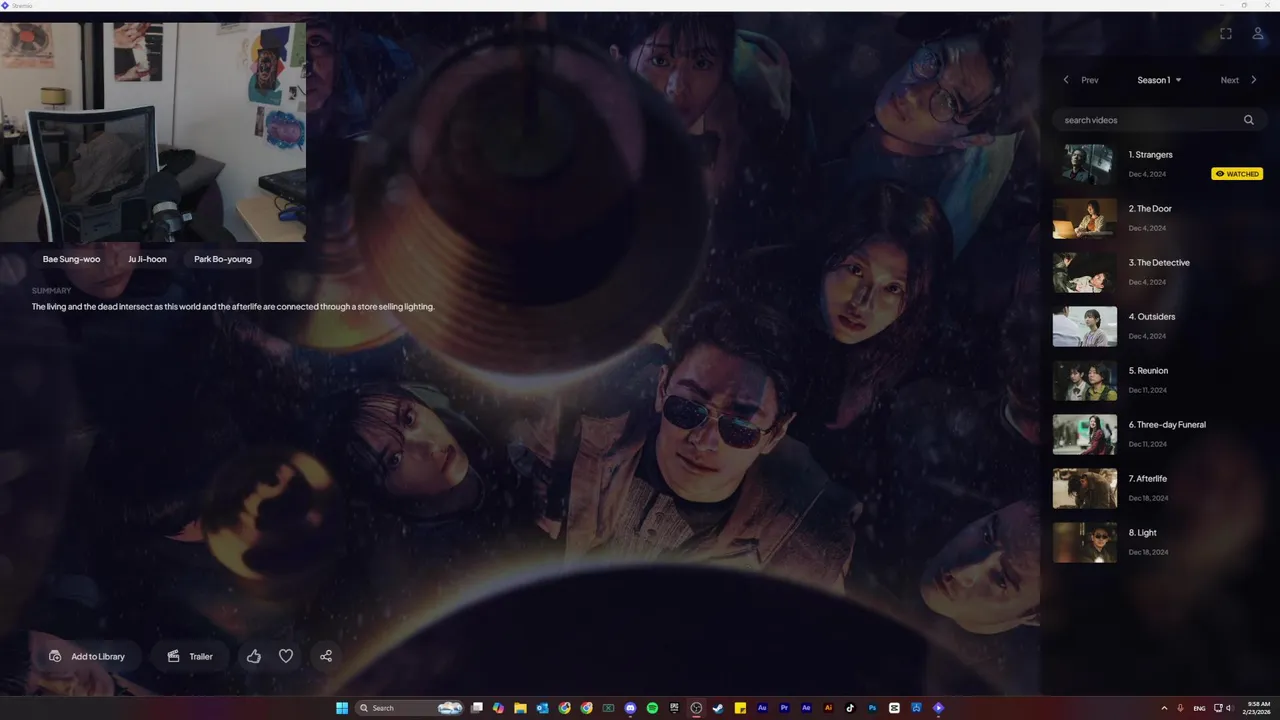
Task: Open episode 2. The Door thumbnail
Action: pyautogui.click(x=1085, y=218)
